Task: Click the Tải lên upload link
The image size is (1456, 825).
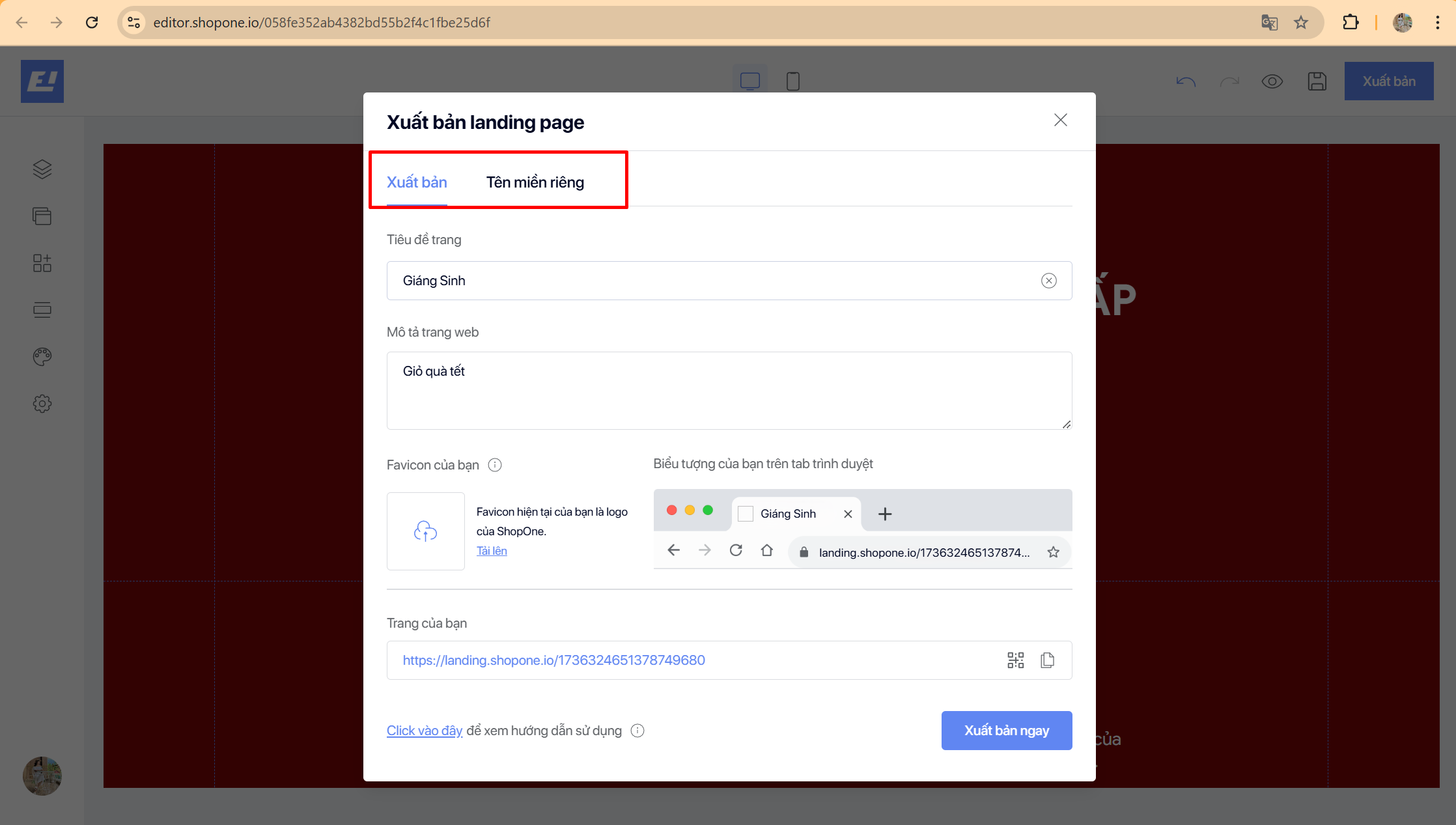Action: click(492, 551)
